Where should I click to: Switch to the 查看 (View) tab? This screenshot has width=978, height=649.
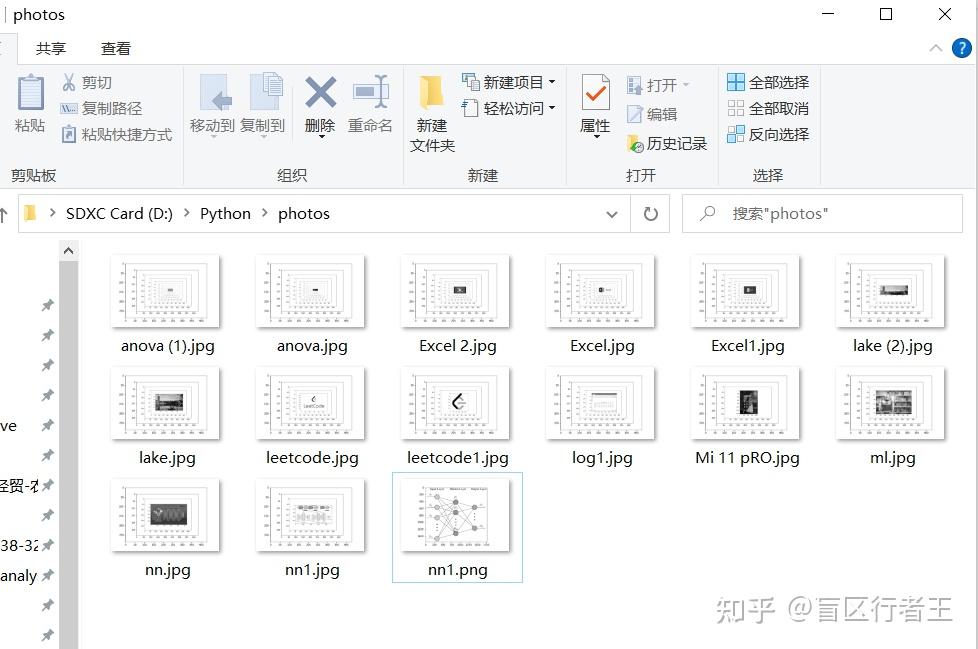(x=115, y=47)
